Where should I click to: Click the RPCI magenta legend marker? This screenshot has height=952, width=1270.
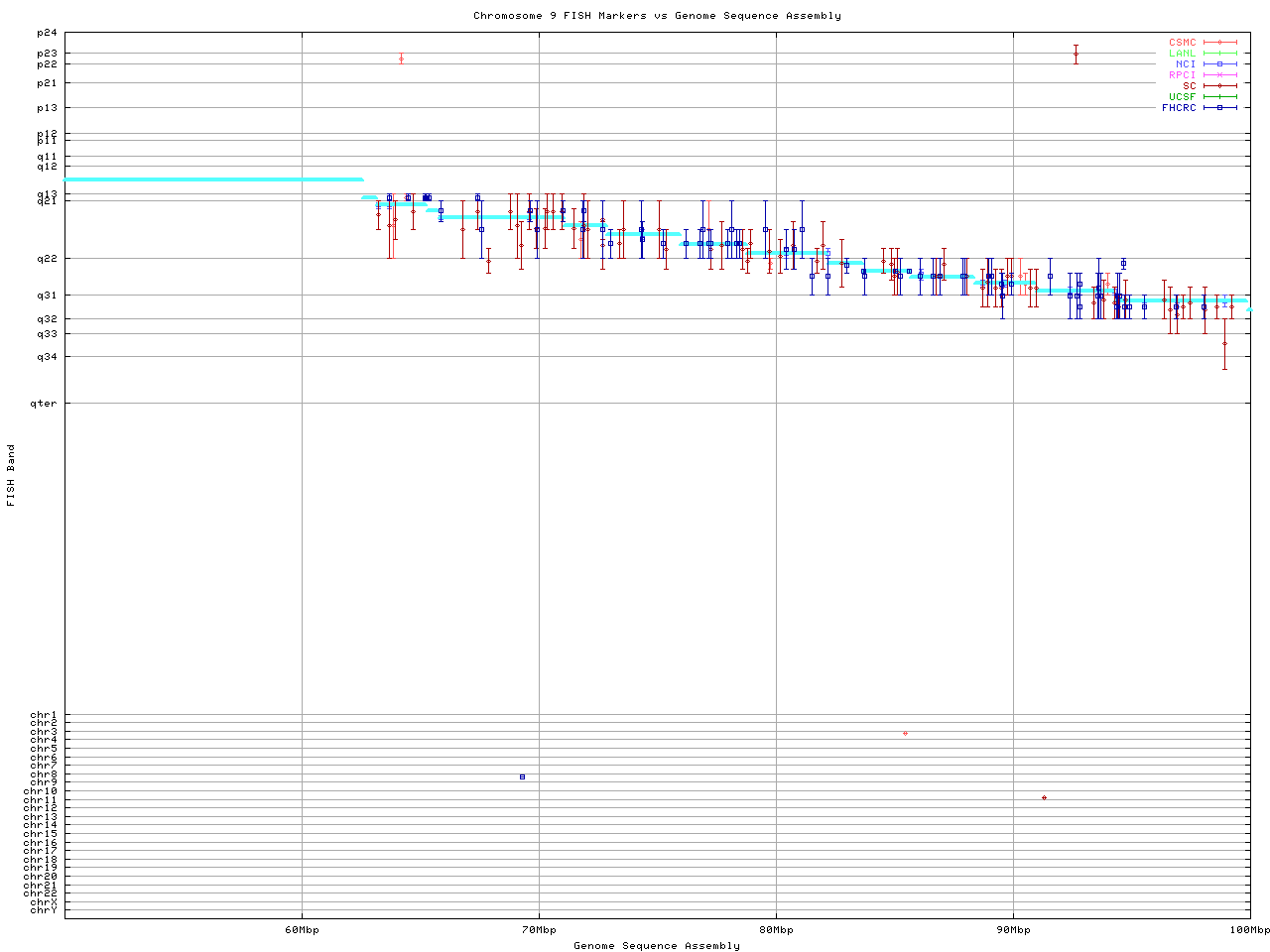[x=1219, y=75]
